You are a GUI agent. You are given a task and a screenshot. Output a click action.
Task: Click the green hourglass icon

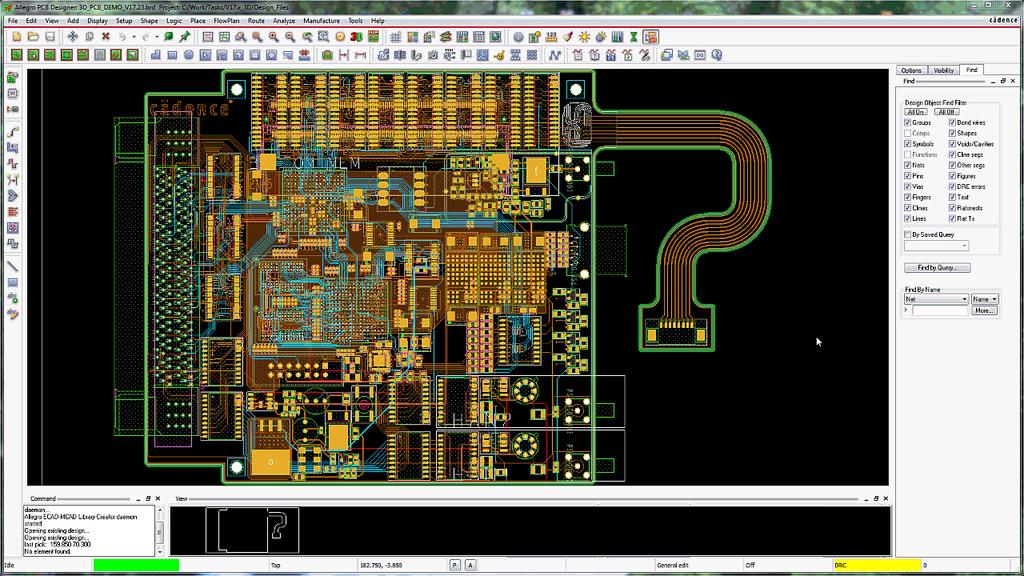(633, 37)
